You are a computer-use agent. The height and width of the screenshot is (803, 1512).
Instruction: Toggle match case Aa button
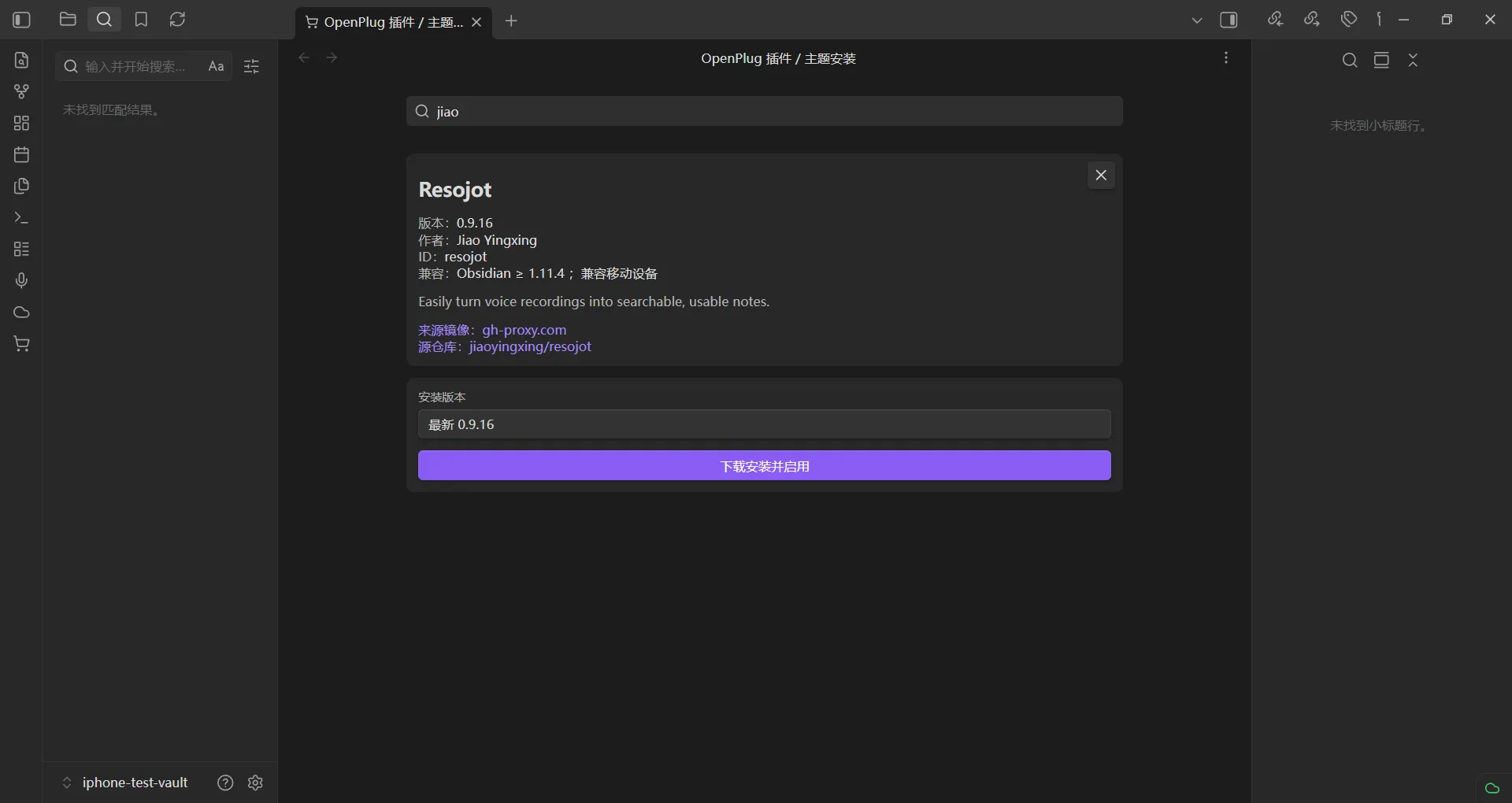[x=216, y=67]
